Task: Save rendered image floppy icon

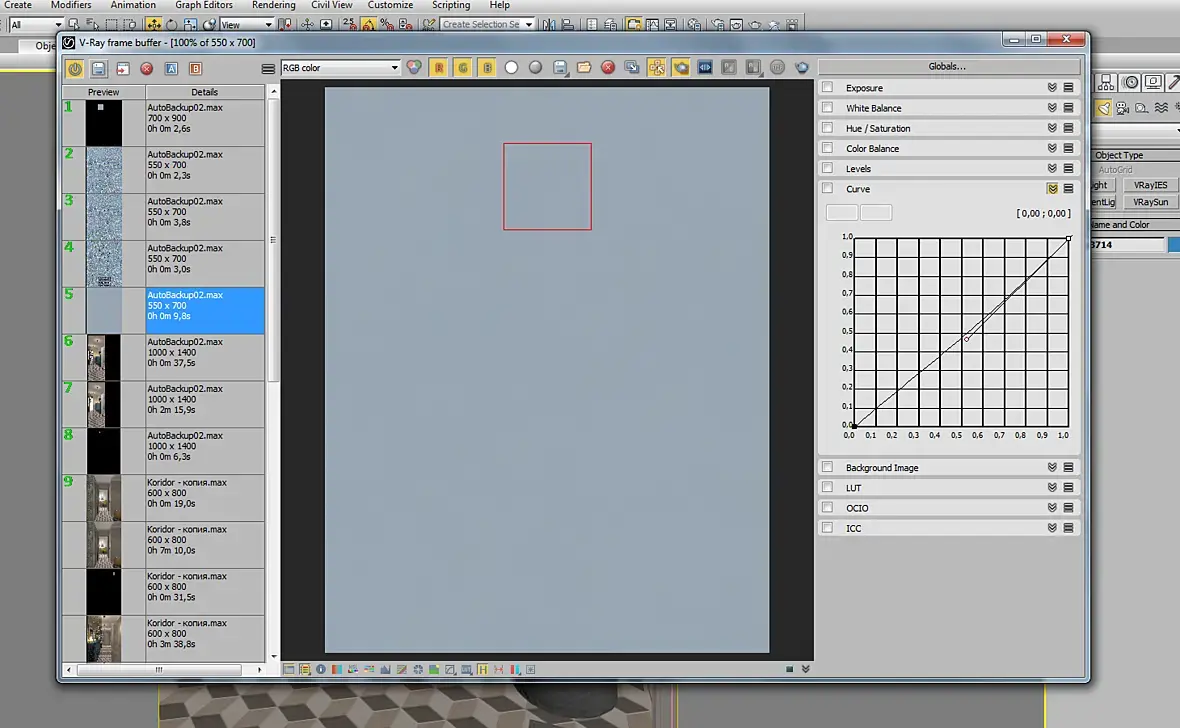Action: 560,68
